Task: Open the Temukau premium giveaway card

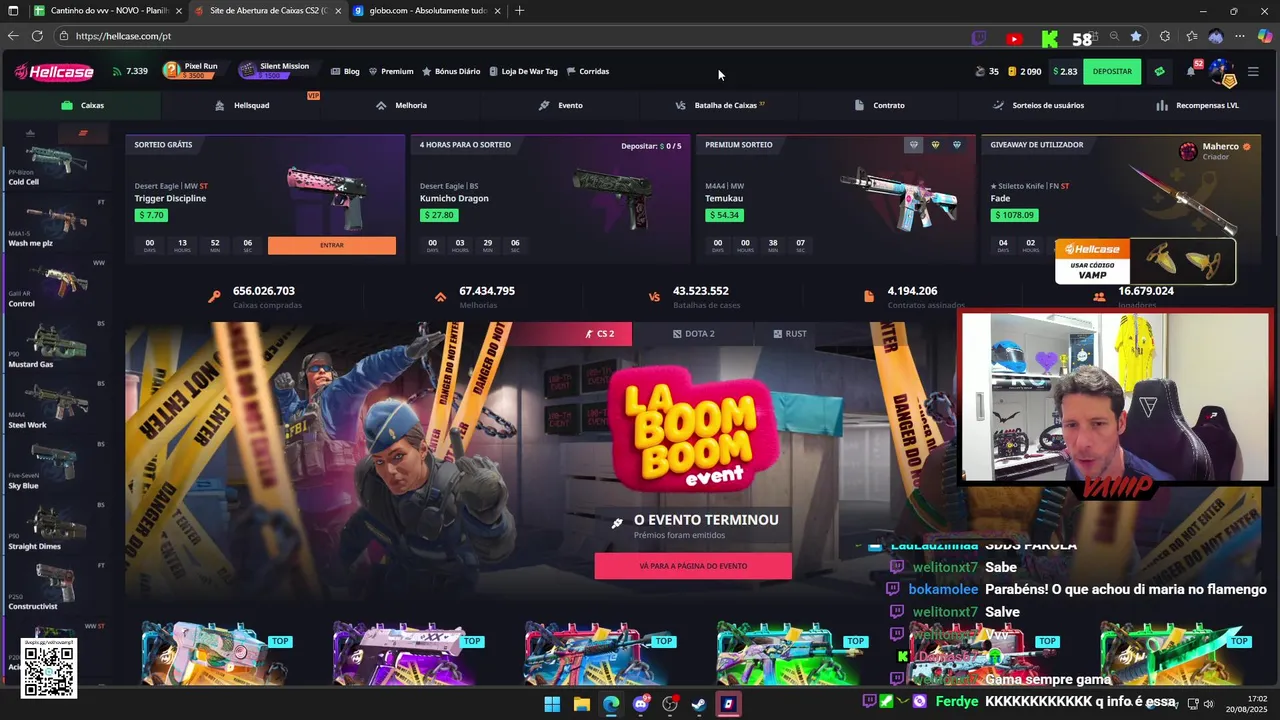Action: 836,198
